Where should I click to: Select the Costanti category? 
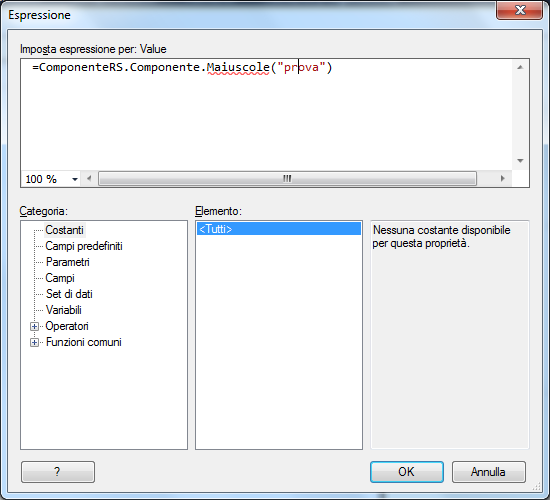pos(65,230)
